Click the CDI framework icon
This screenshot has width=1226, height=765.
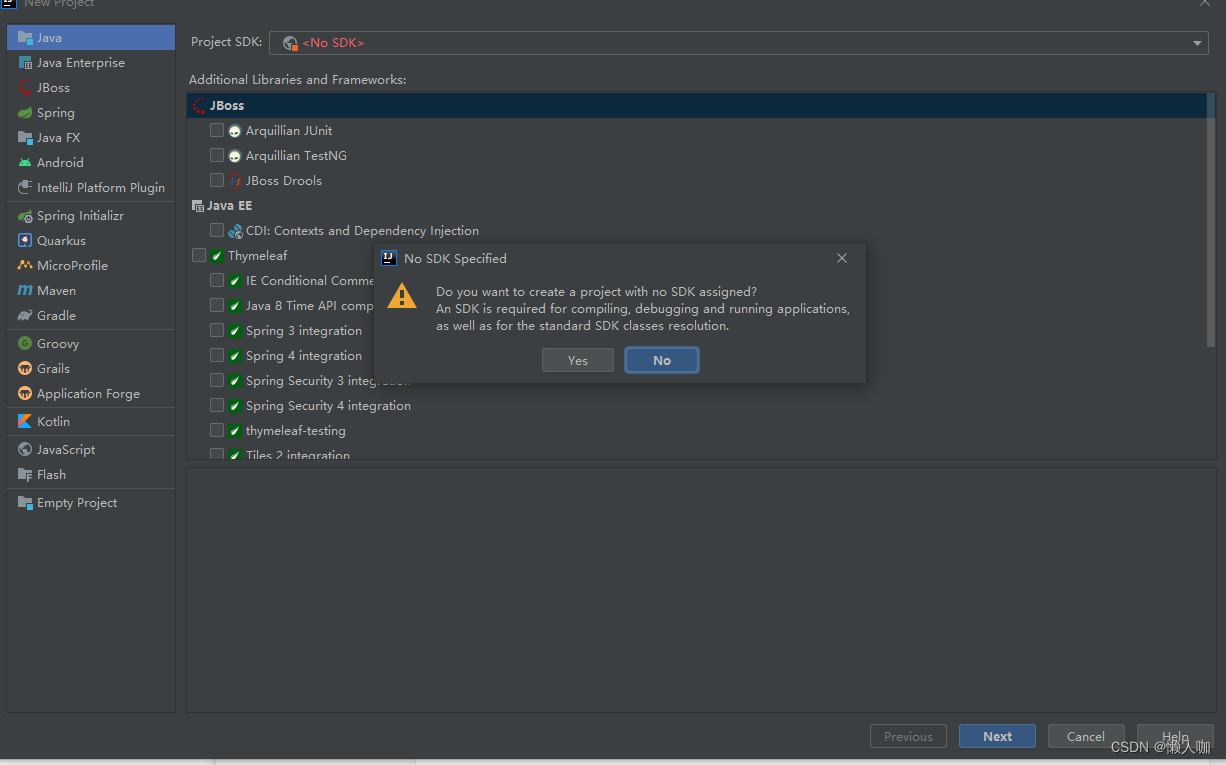(x=235, y=231)
